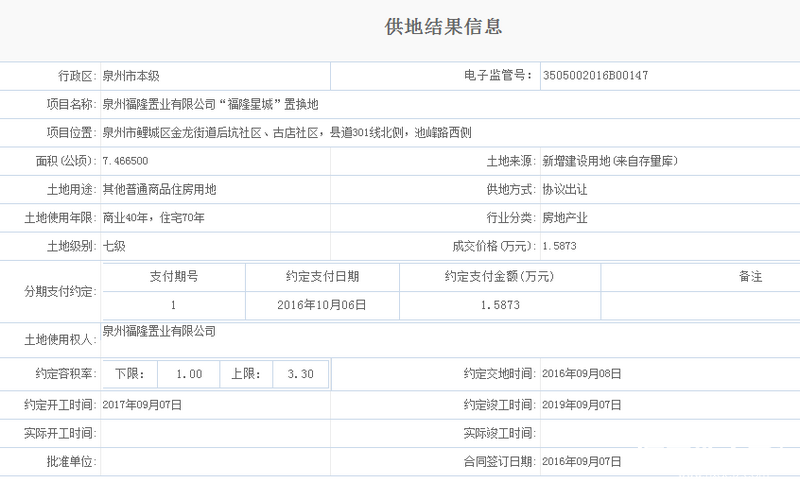This screenshot has height=483, width=800.
Task: Click the project location text starting 泉州市鲤城区金龙街道
Action: pos(287,133)
